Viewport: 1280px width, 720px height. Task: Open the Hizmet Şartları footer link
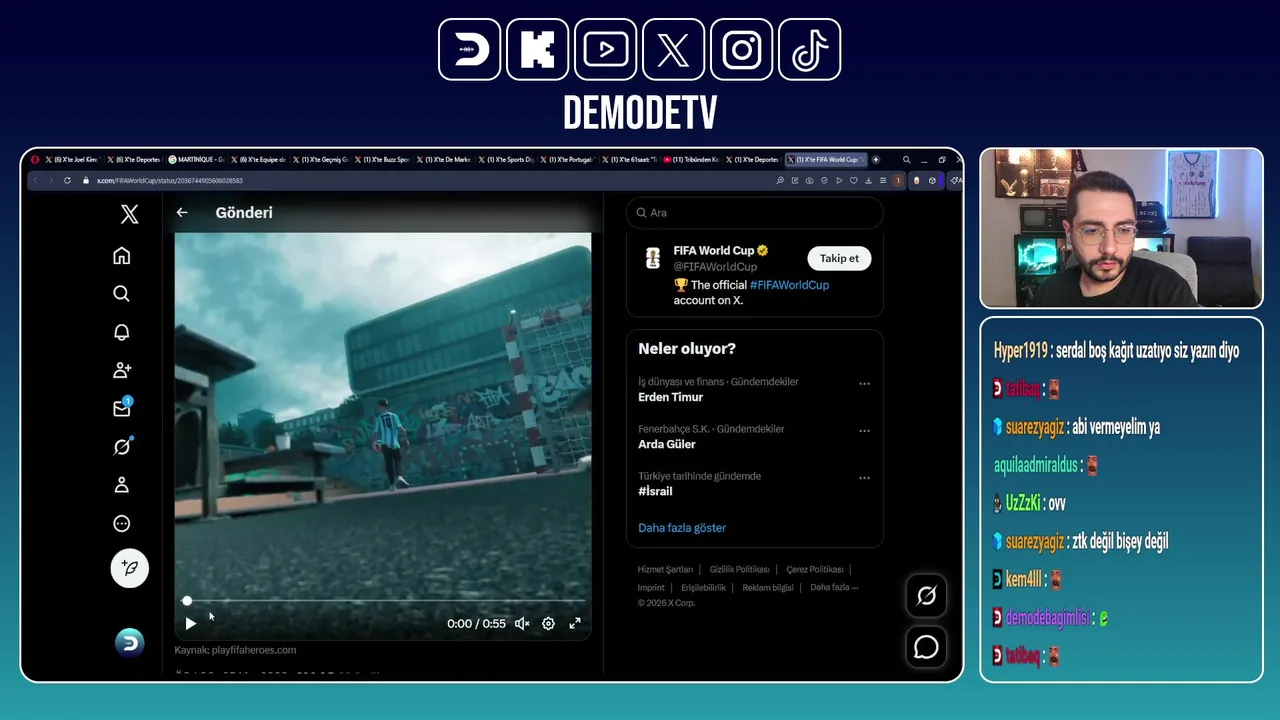point(665,569)
